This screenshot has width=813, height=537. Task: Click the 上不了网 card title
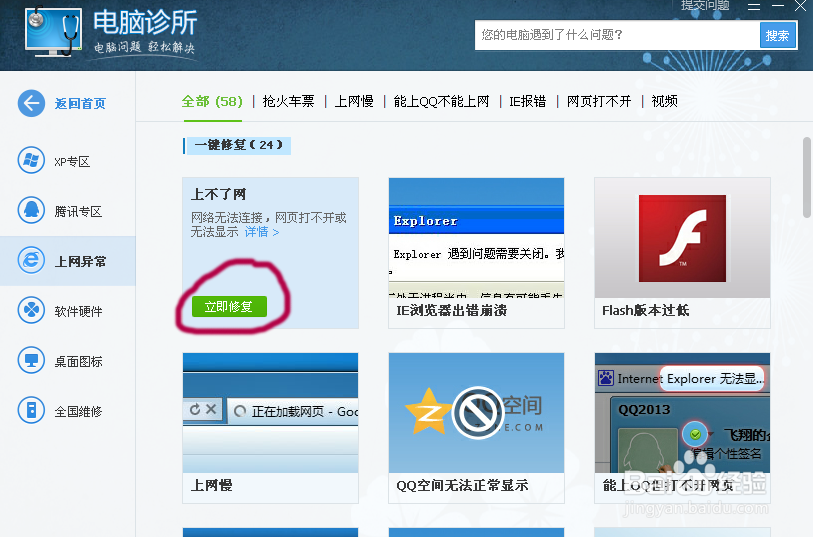(x=218, y=194)
